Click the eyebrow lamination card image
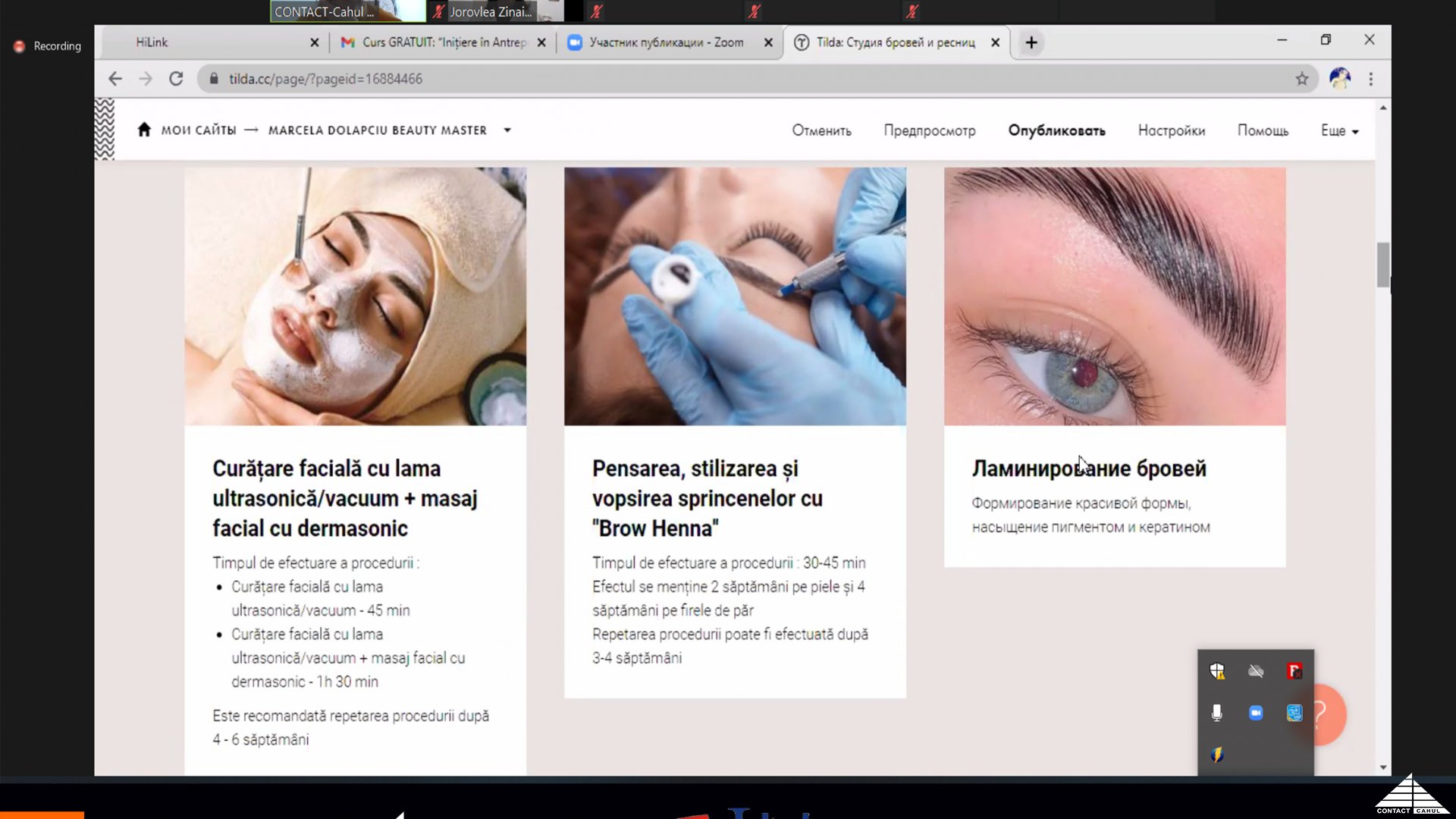 [x=1114, y=296]
